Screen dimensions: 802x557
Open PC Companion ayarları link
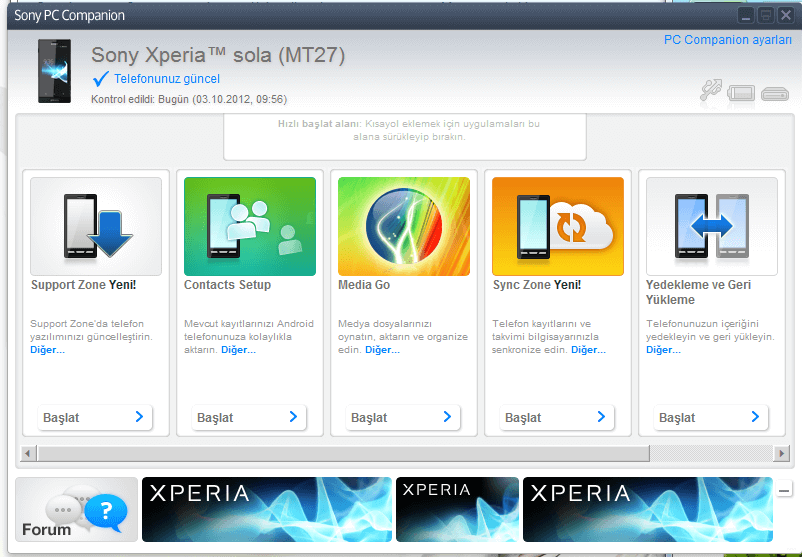coord(727,40)
